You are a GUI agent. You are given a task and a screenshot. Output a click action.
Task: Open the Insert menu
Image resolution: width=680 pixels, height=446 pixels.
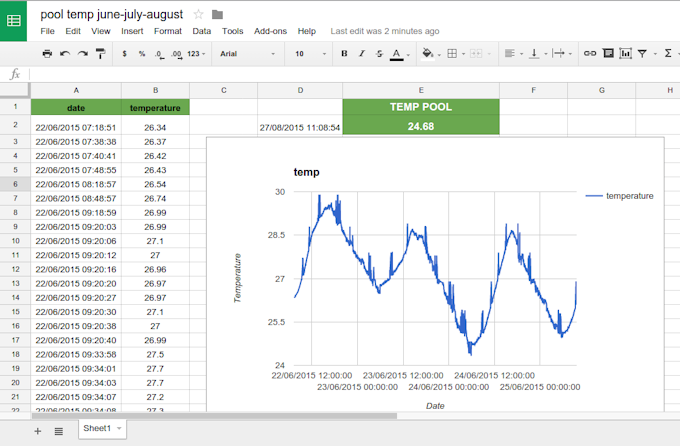[x=132, y=31]
